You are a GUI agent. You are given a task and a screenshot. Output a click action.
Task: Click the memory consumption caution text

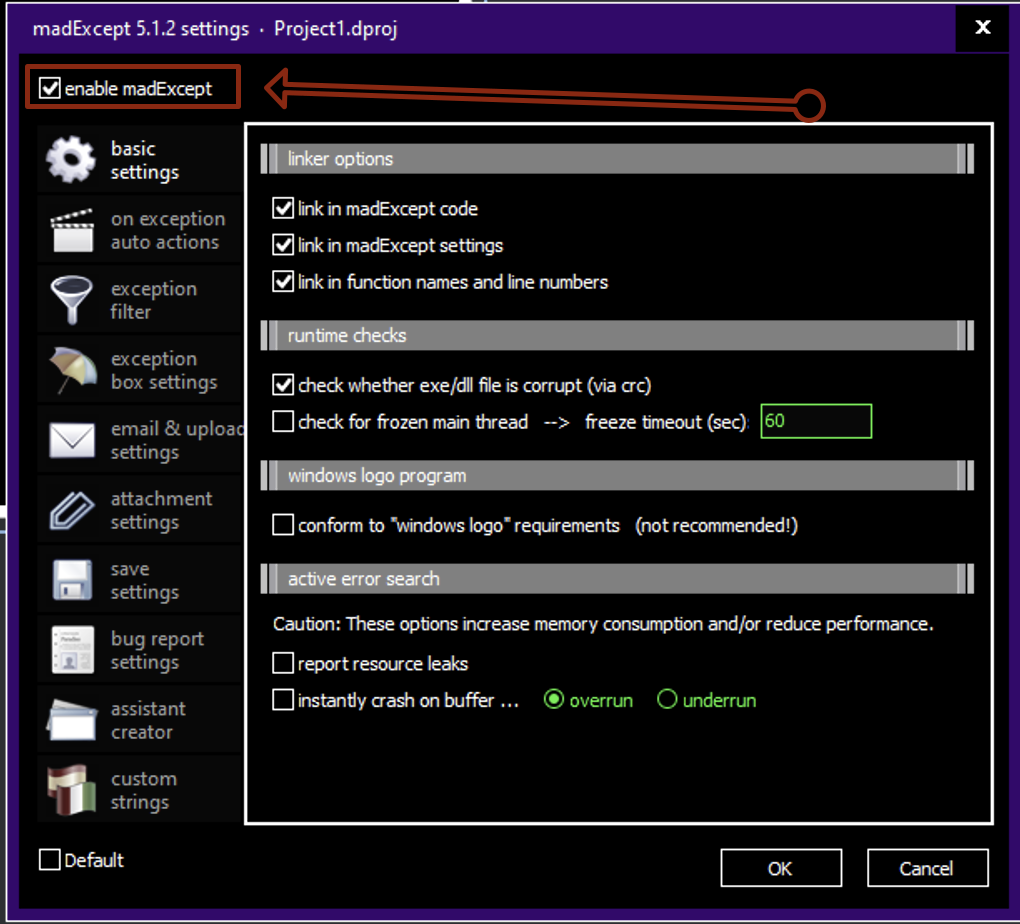click(603, 624)
